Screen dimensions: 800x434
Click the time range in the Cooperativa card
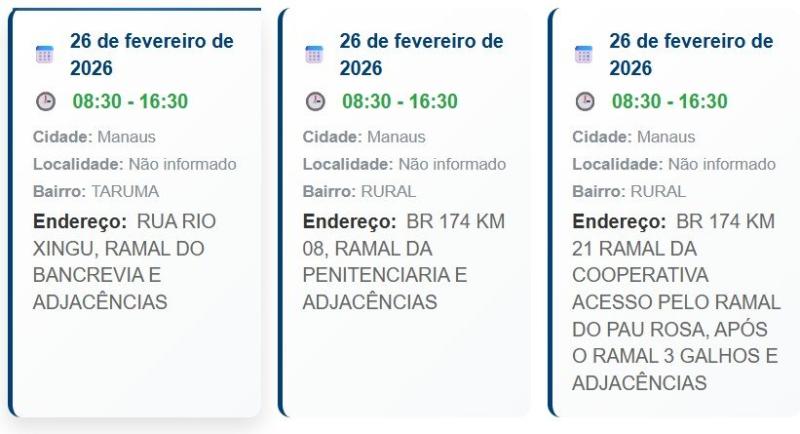[670, 101]
